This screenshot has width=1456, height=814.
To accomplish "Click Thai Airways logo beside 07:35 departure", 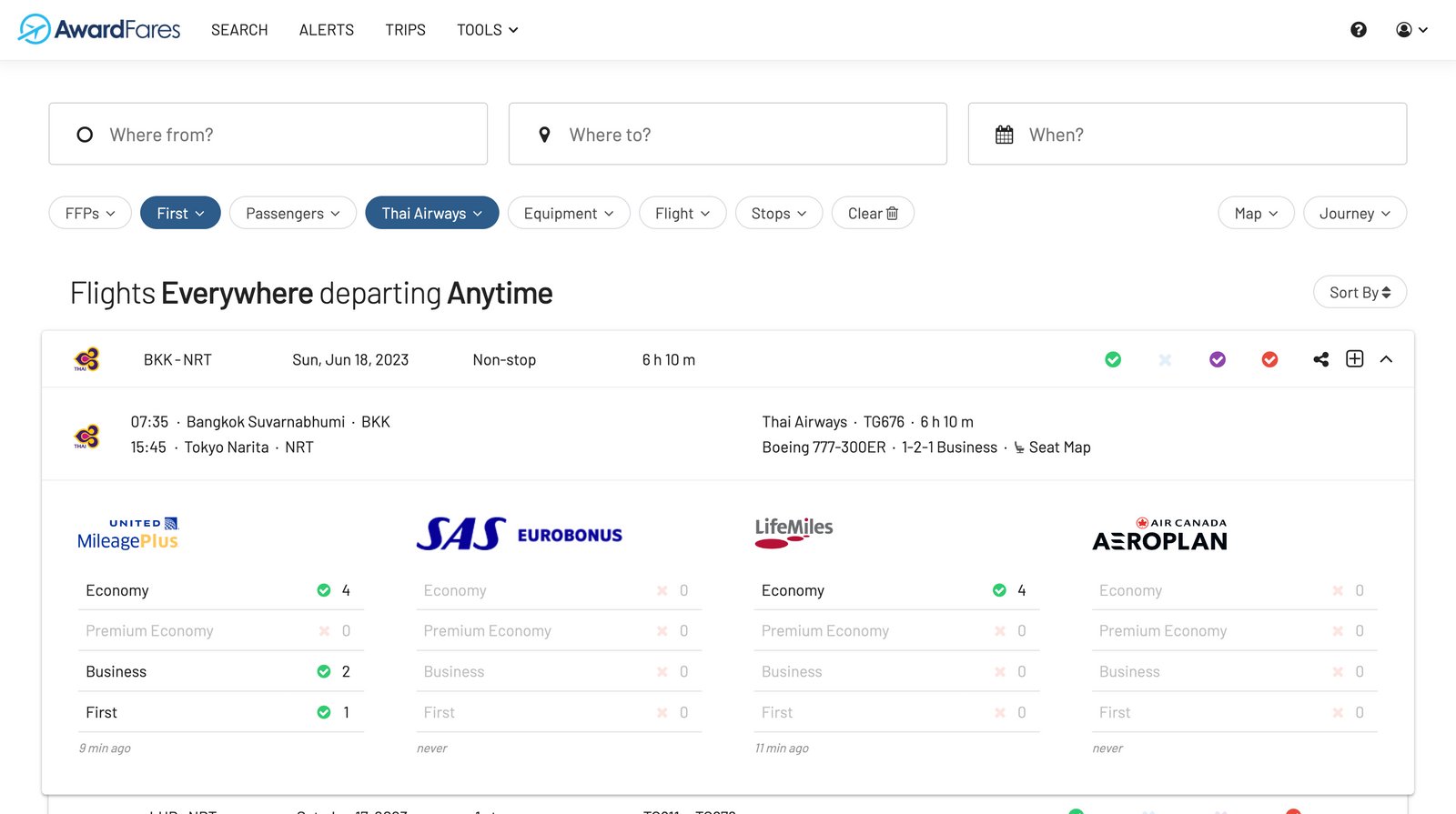I will tap(86, 437).
